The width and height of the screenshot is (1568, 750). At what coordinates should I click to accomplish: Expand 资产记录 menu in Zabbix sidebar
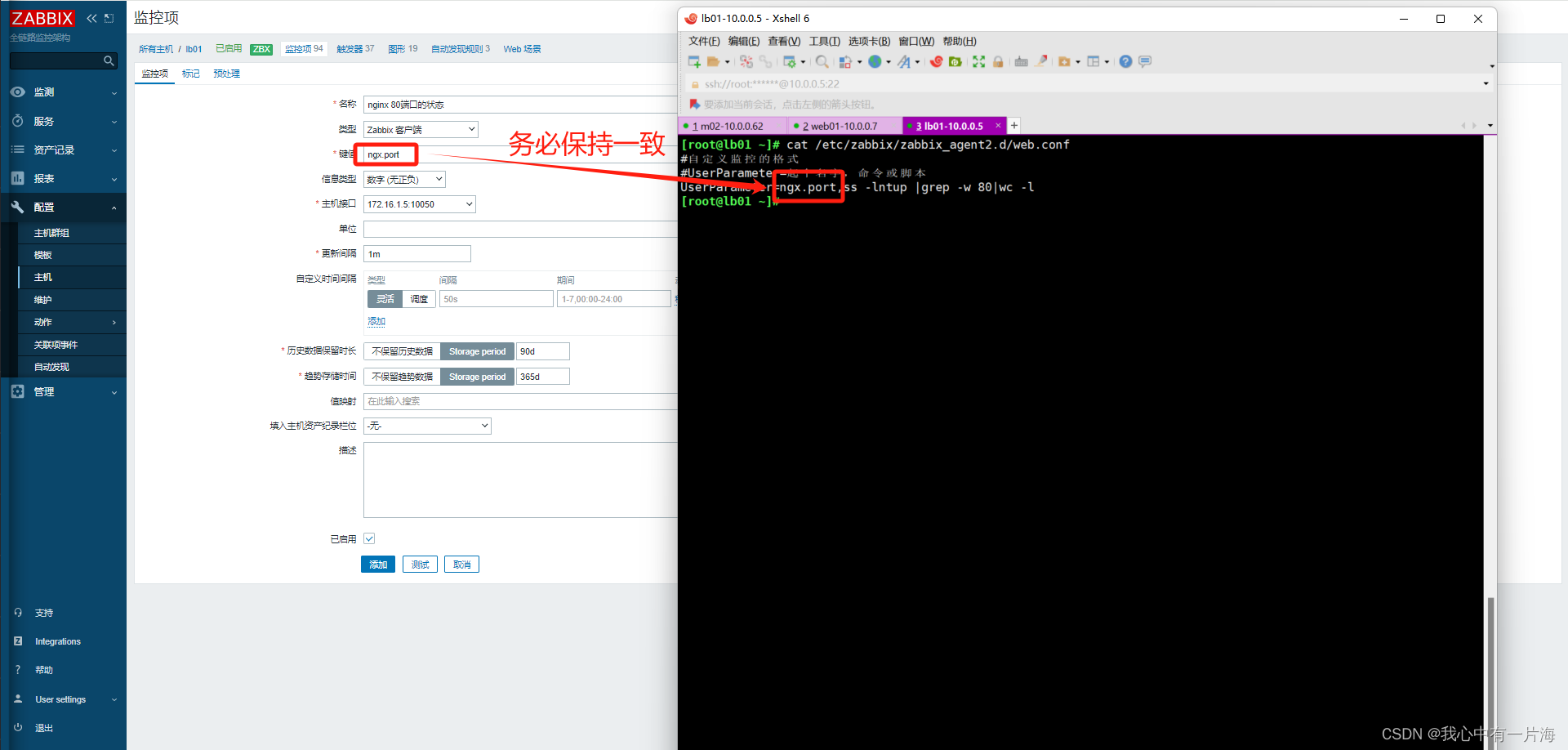tap(64, 150)
